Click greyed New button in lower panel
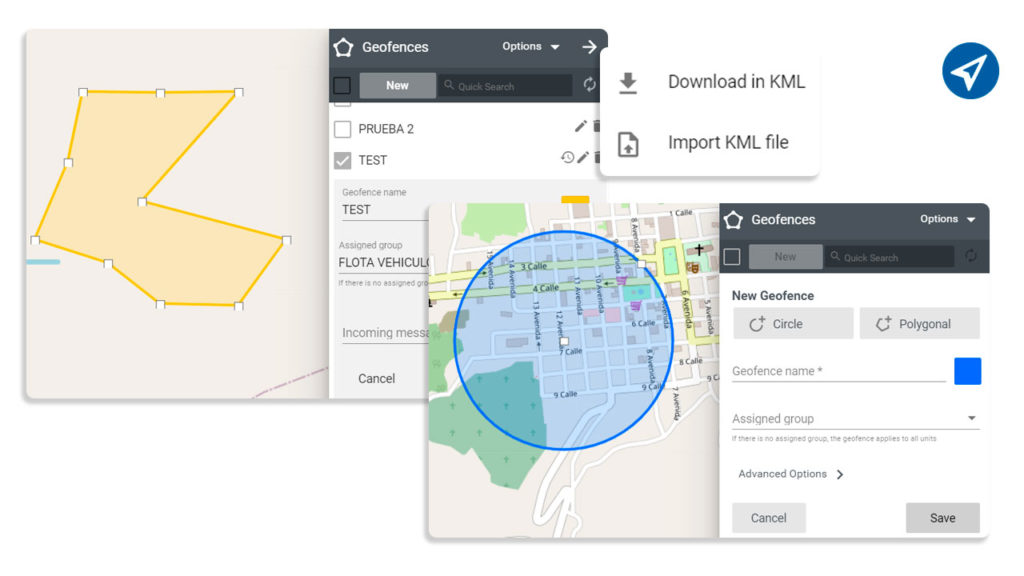The width and height of the screenshot is (1024, 576). pos(785,257)
